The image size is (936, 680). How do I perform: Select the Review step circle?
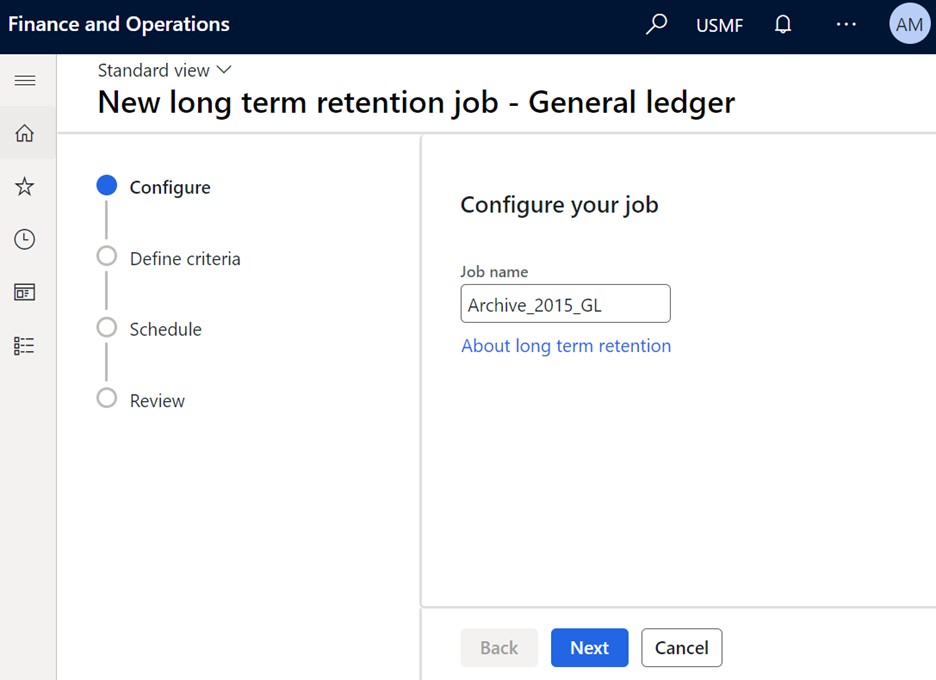(106, 398)
